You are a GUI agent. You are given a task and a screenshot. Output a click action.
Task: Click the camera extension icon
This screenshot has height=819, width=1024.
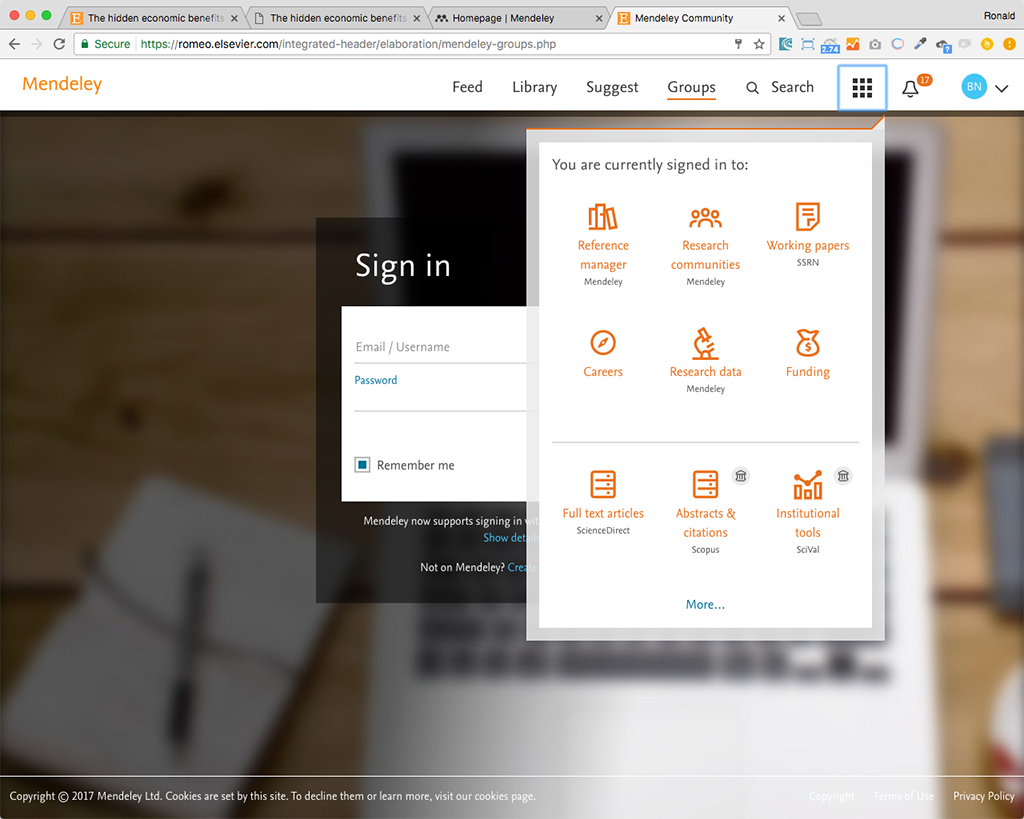pos(875,44)
